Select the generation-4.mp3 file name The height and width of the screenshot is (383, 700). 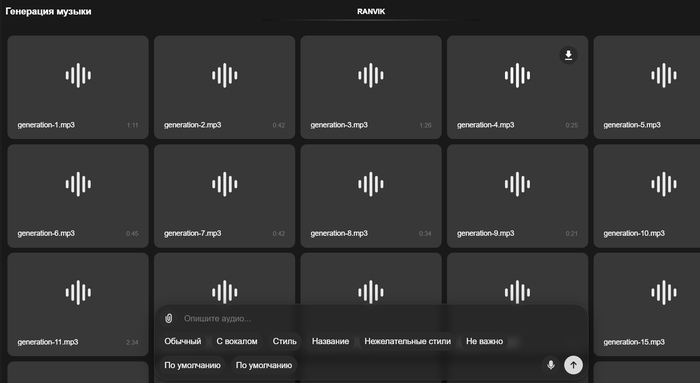485,125
